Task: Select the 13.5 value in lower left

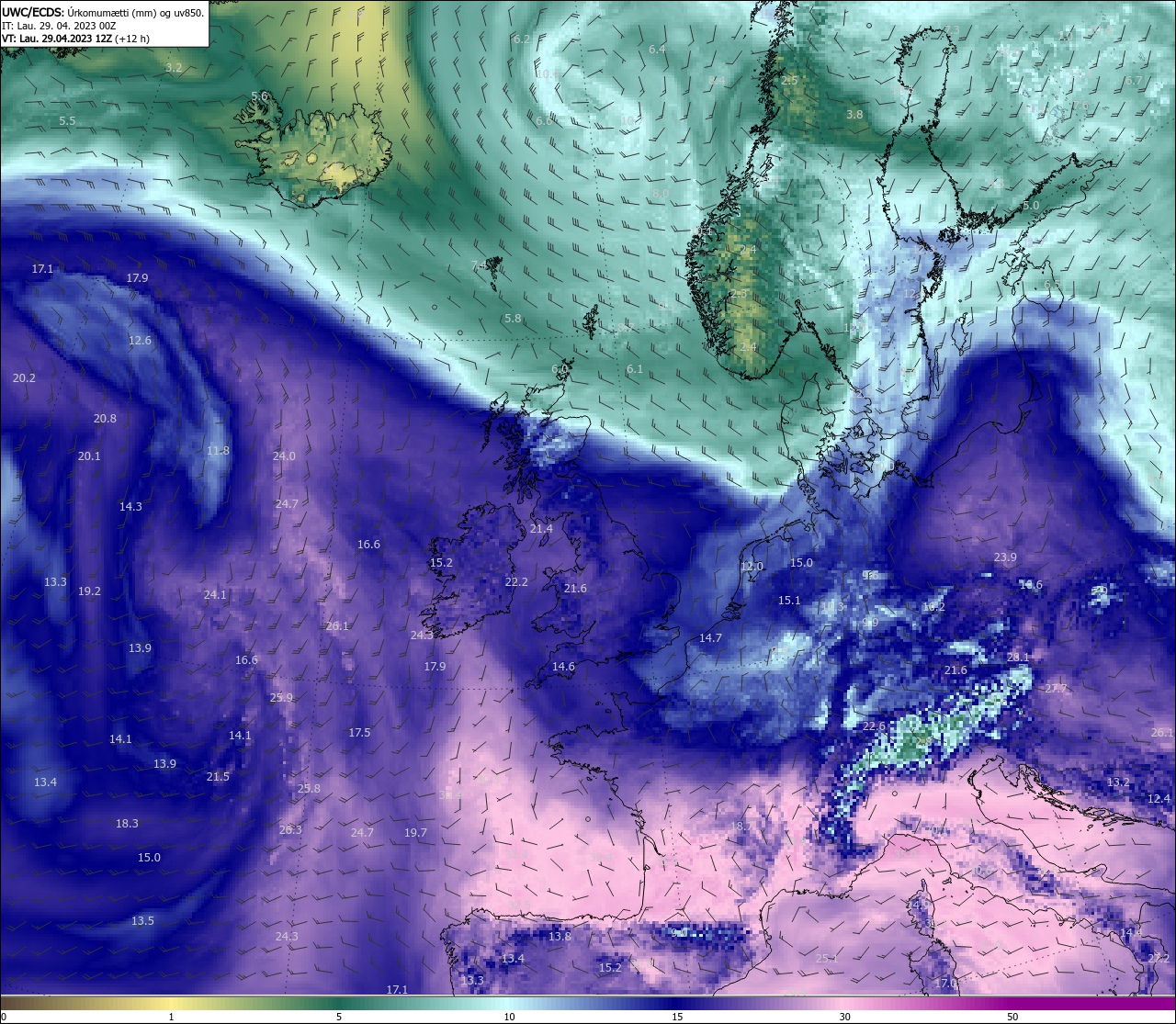Action: (142, 920)
